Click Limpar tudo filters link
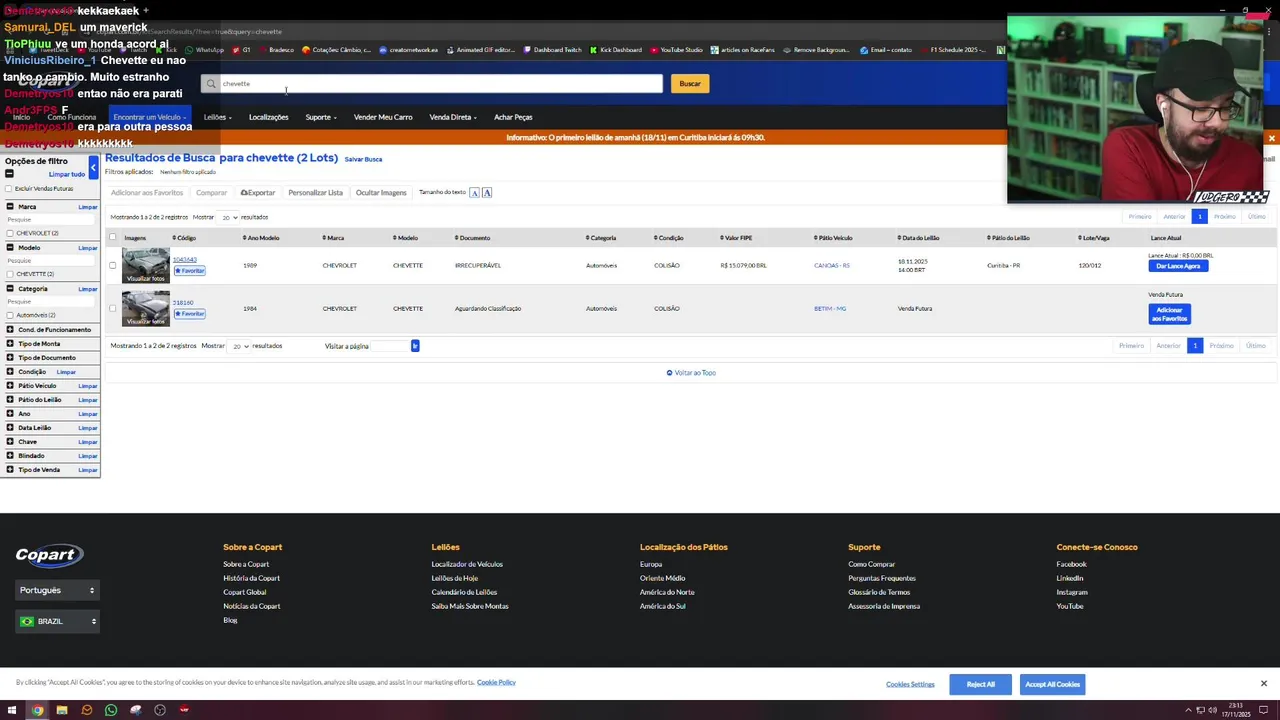Viewport: 1280px width, 720px height. click(67, 174)
